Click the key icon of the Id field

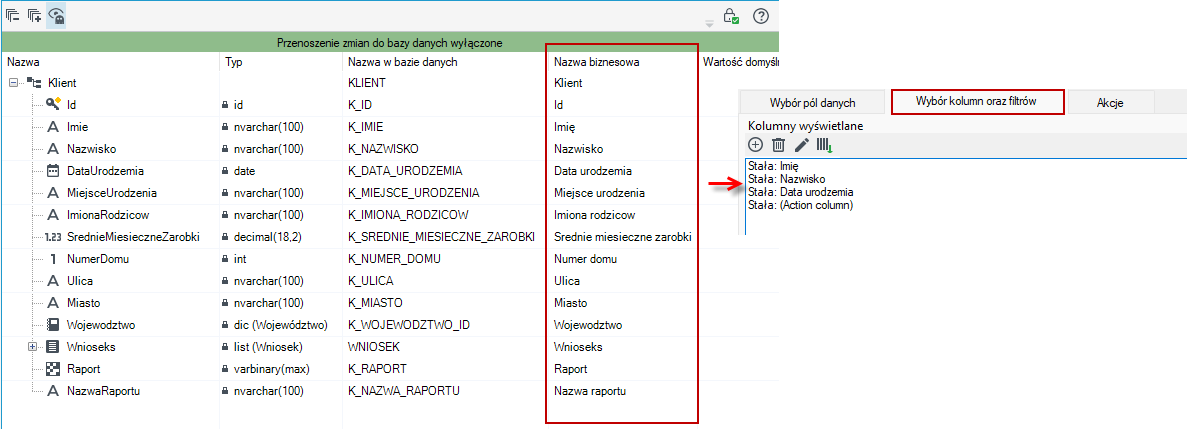(53, 104)
